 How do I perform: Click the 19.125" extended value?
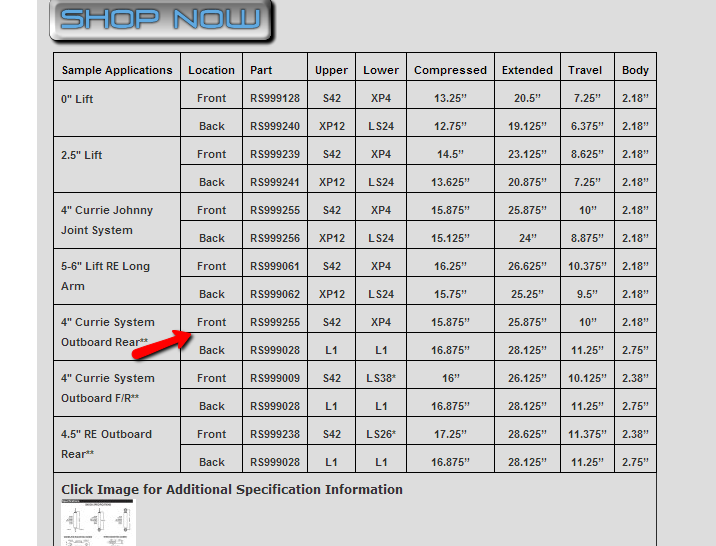tap(527, 126)
